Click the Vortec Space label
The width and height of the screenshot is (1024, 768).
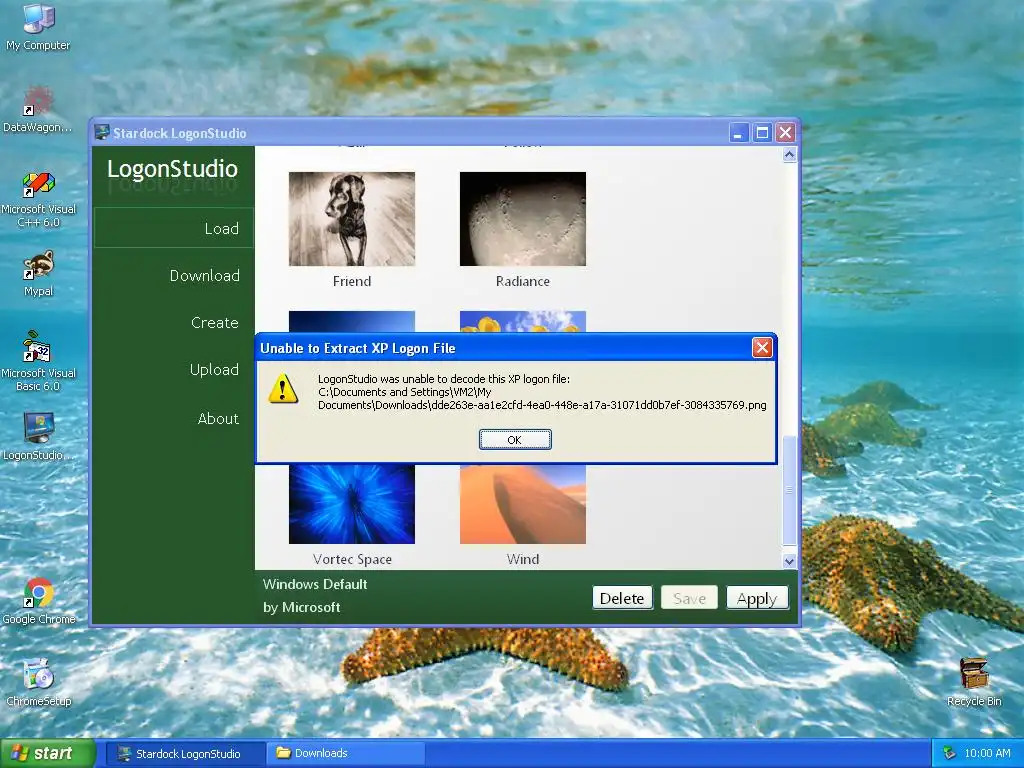pyautogui.click(x=352, y=559)
